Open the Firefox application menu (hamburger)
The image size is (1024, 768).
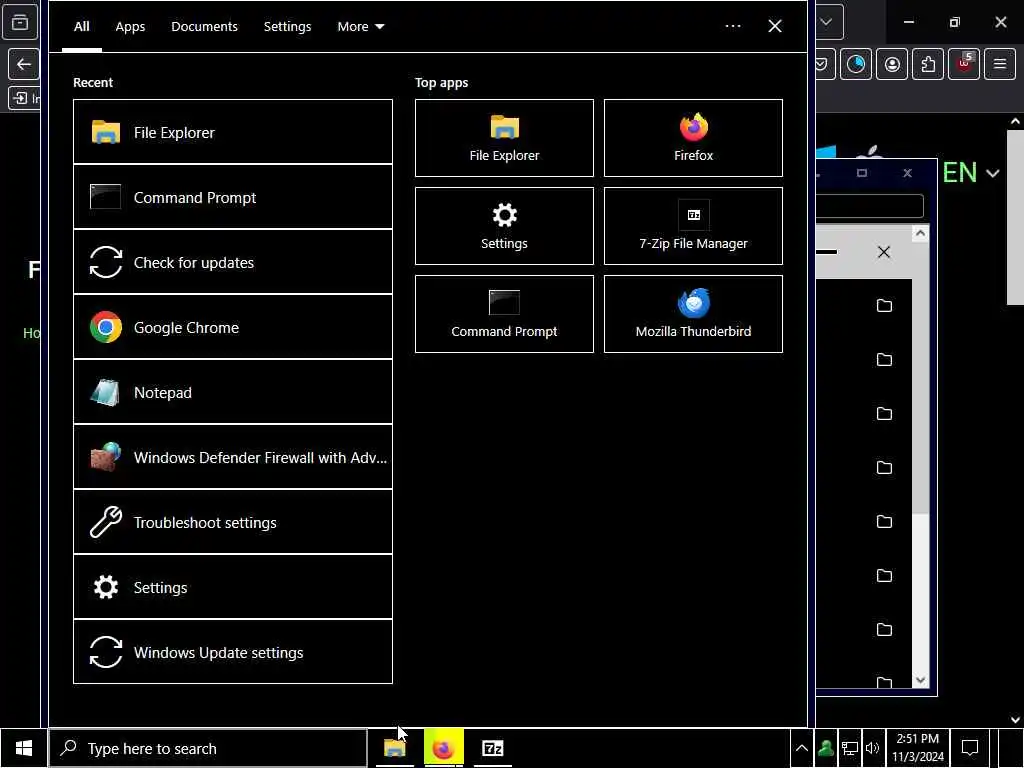[1000, 64]
